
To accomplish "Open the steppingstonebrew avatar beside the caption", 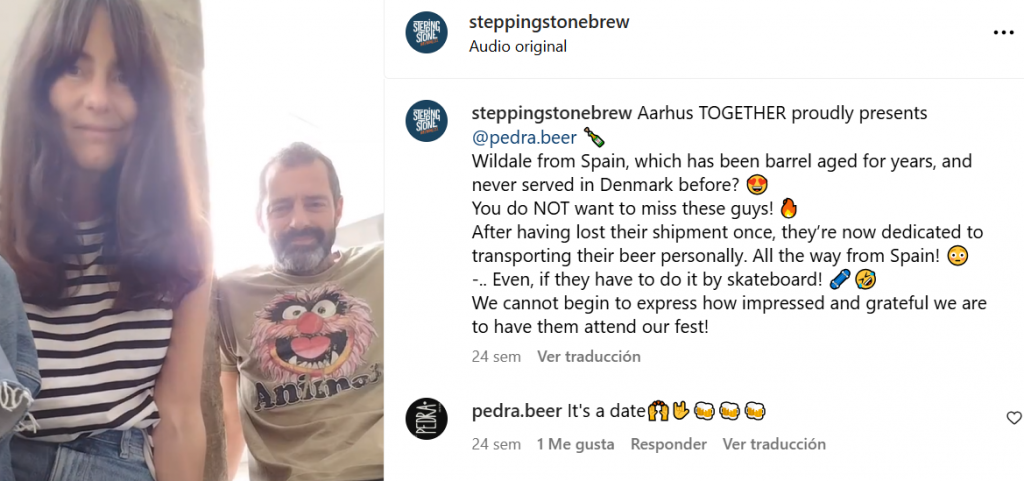I will 426,121.
